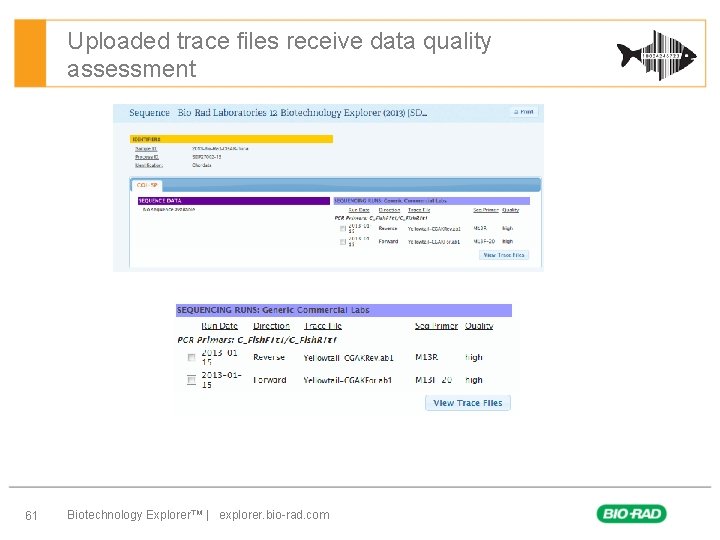Sort by Quality in the small screenshot
The width and height of the screenshot is (720, 540).
click(x=510, y=210)
